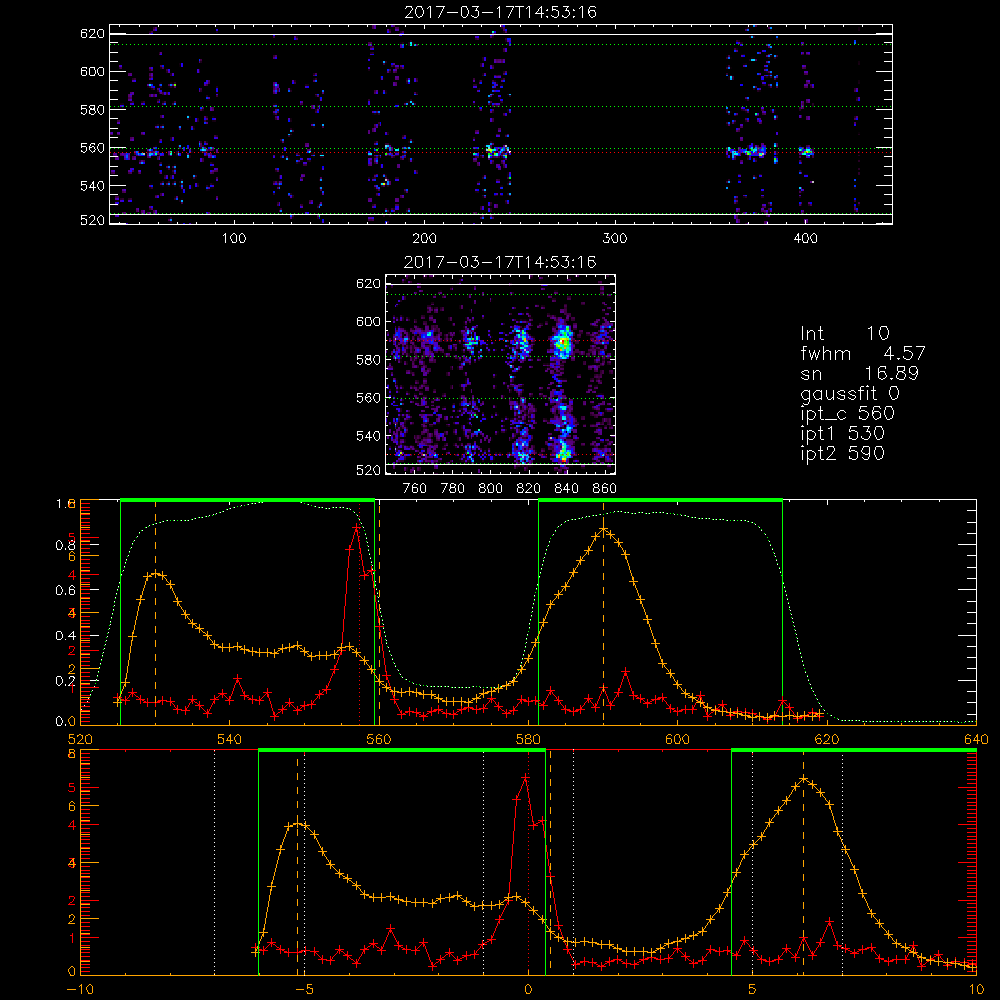Click x-axis label 780 of the middle image

[x=453, y=489]
